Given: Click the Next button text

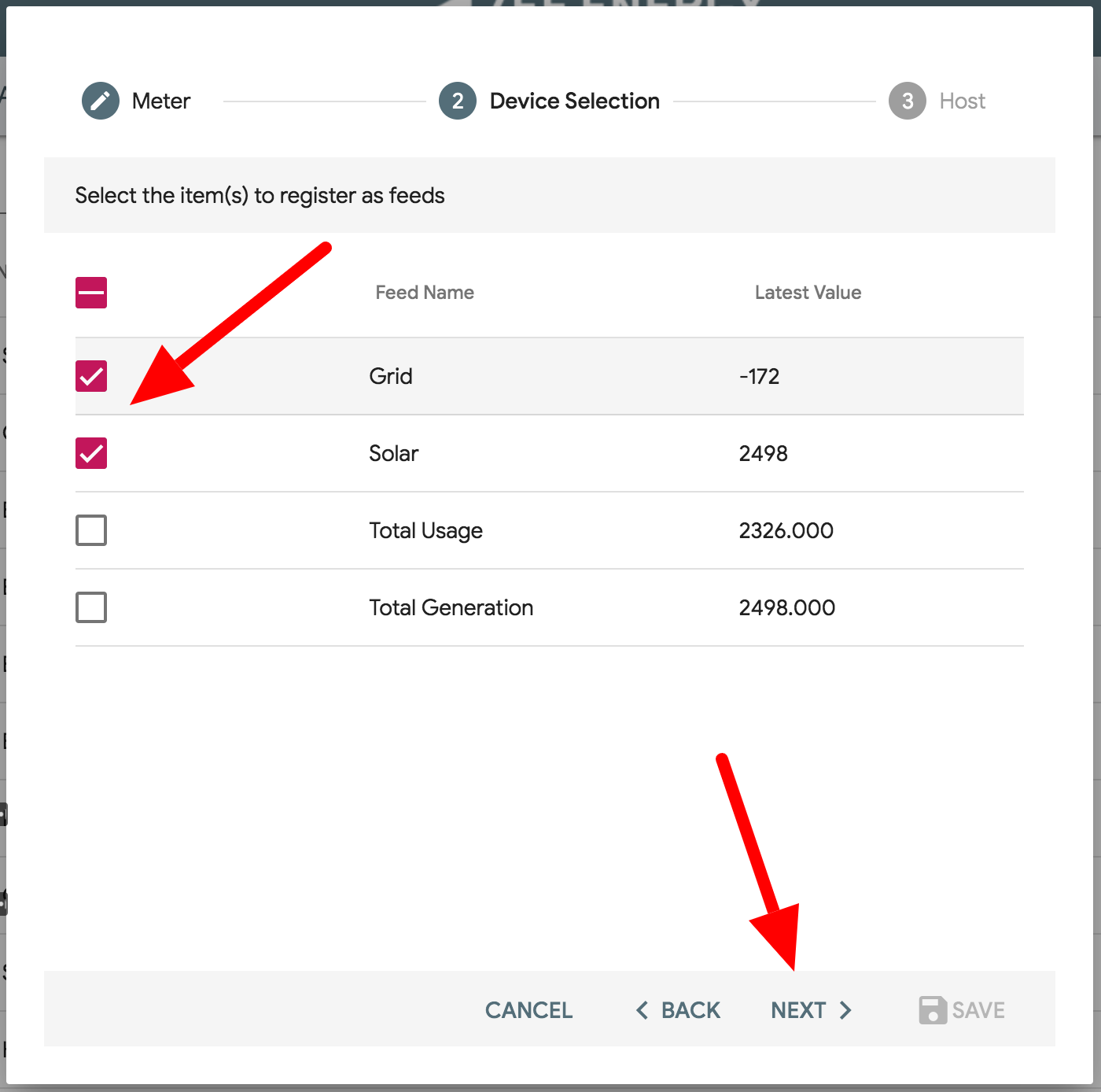Looking at the screenshot, I should pos(798,1010).
